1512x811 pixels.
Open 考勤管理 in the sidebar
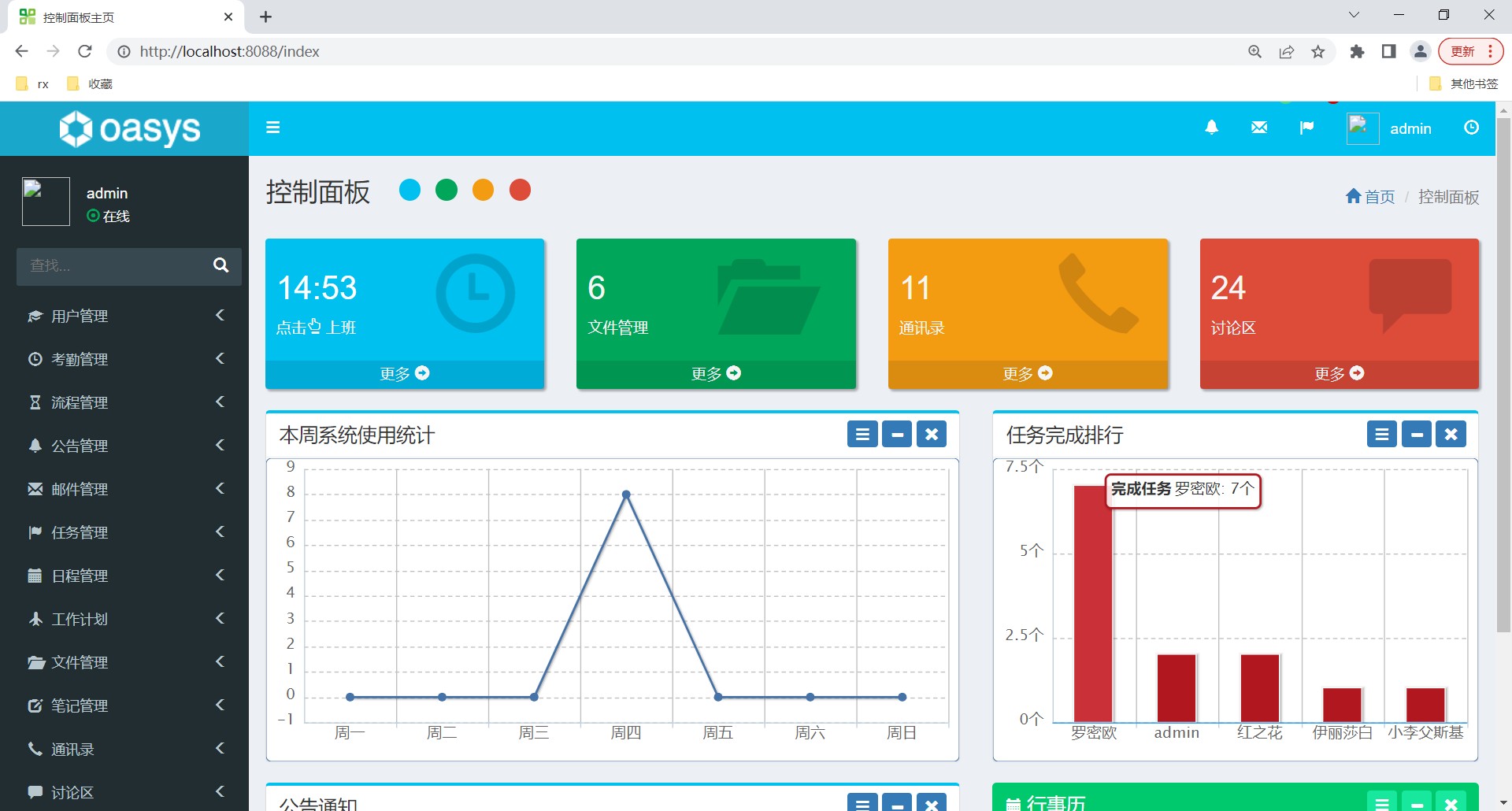[x=124, y=359]
